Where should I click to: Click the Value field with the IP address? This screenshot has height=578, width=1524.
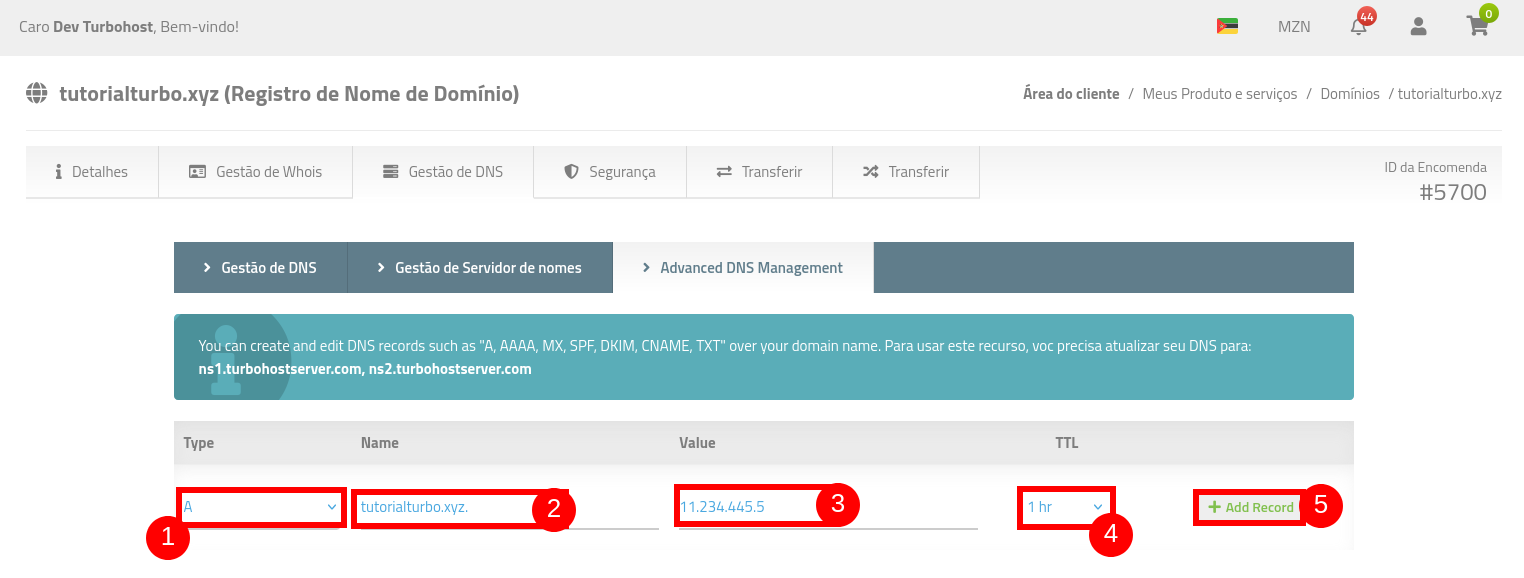(745, 507)
